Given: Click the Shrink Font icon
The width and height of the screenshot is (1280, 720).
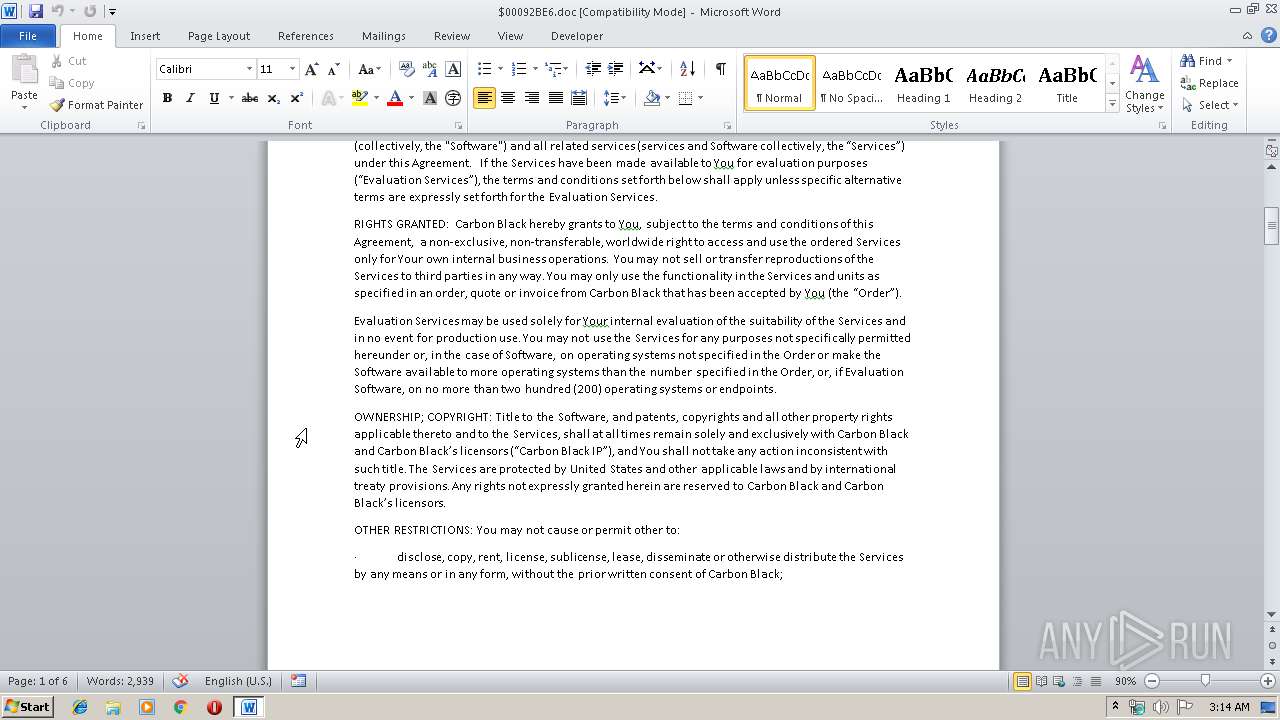Looking at the screenshot, I should (334, 69).
